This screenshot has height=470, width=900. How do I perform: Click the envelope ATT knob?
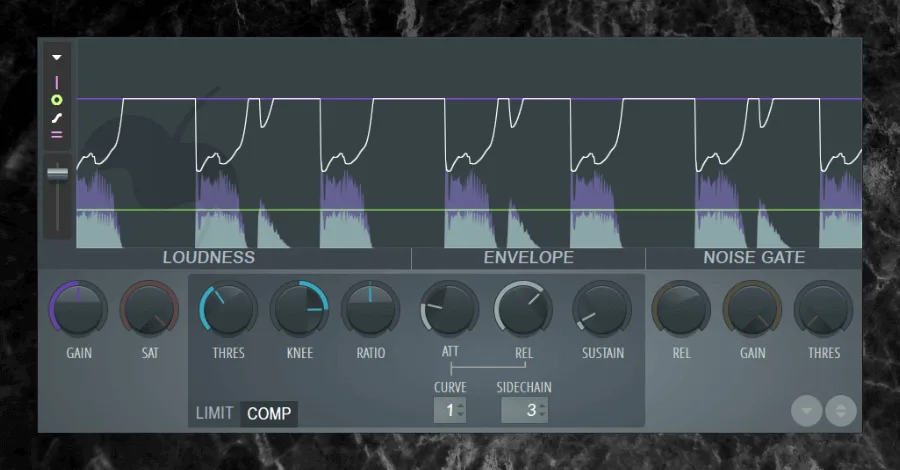point(449,309)
